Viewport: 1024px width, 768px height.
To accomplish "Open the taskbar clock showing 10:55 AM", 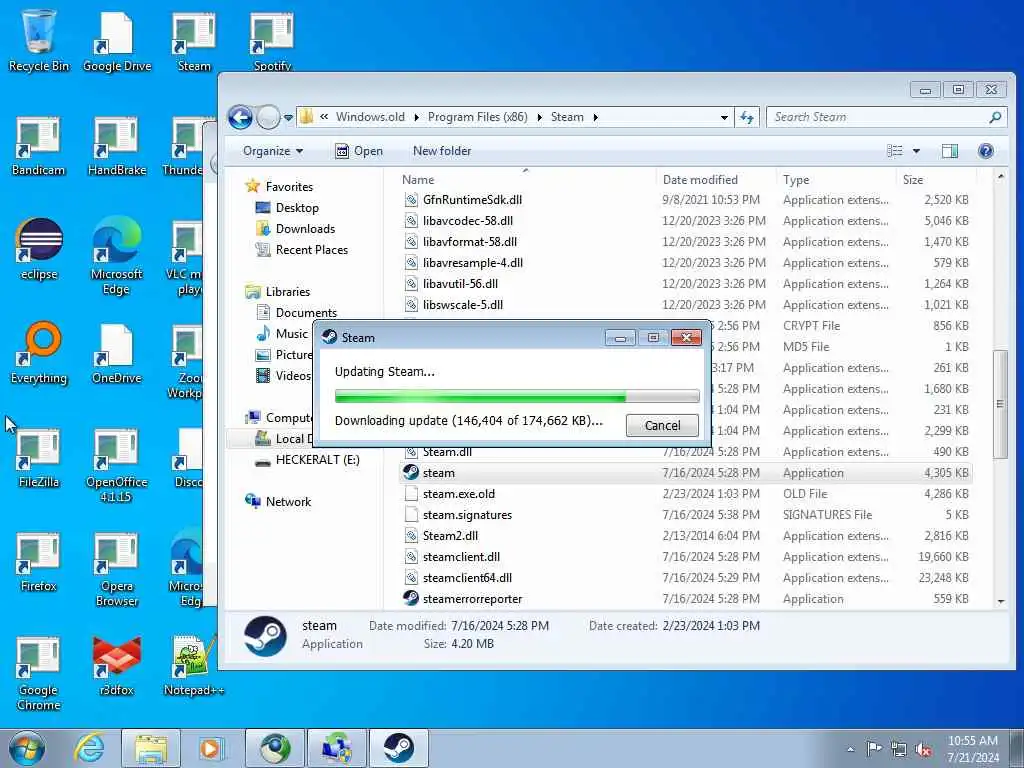I will (972, 749).
